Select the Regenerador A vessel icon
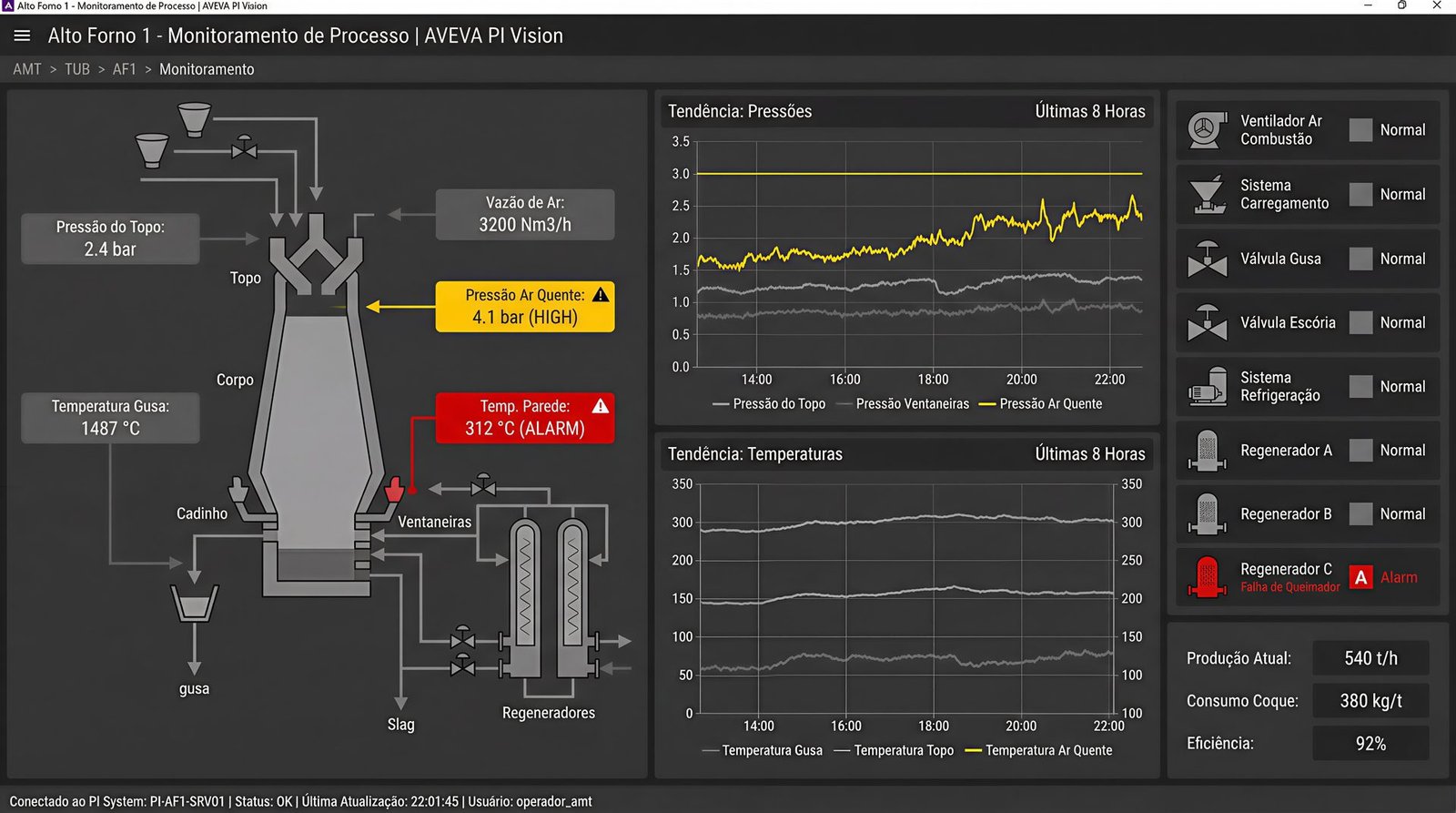Viewport: 1456px width, 813px height. click(x=1207, y=451)
